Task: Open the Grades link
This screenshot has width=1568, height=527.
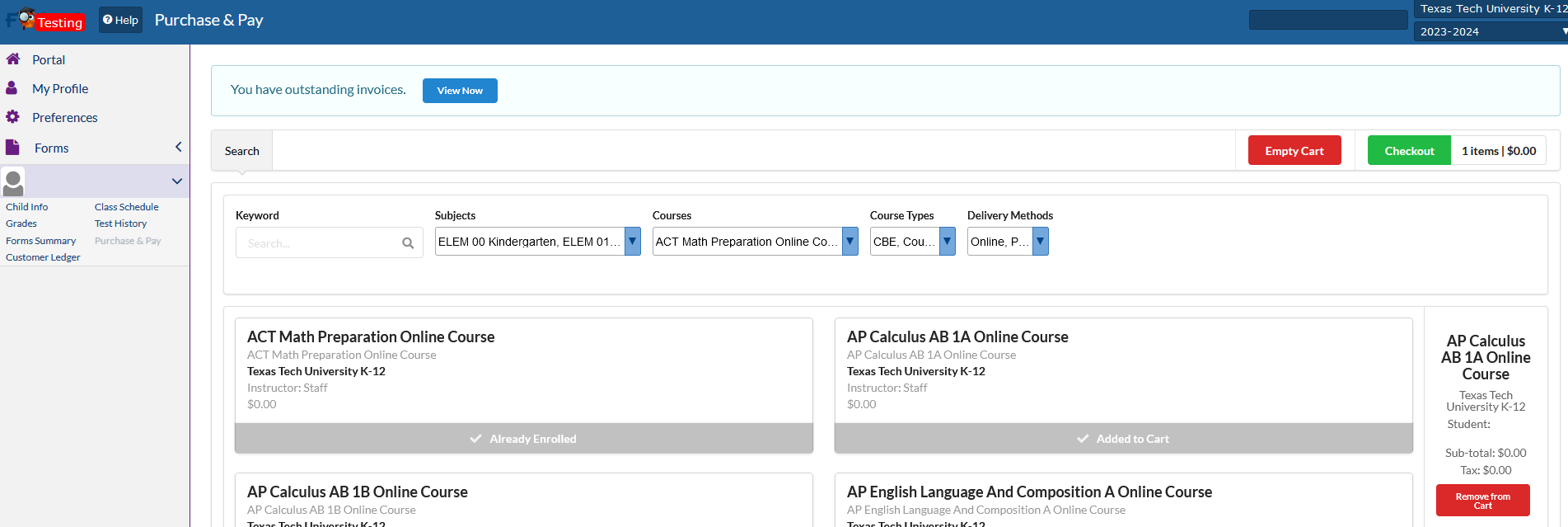Action: point(21,224)
